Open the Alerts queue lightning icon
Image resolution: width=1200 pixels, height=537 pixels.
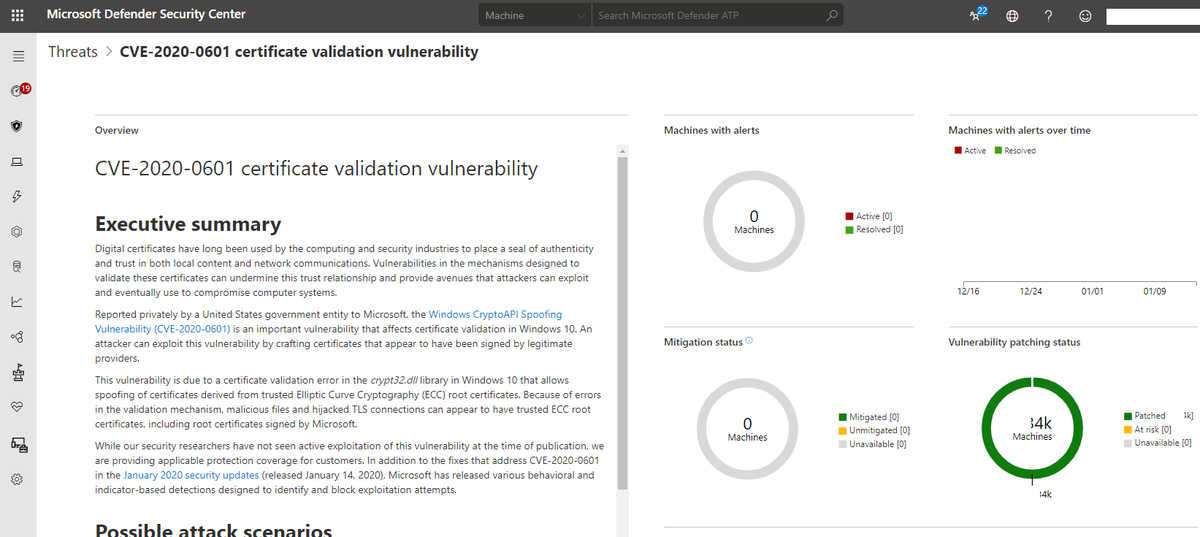[17, 196]
